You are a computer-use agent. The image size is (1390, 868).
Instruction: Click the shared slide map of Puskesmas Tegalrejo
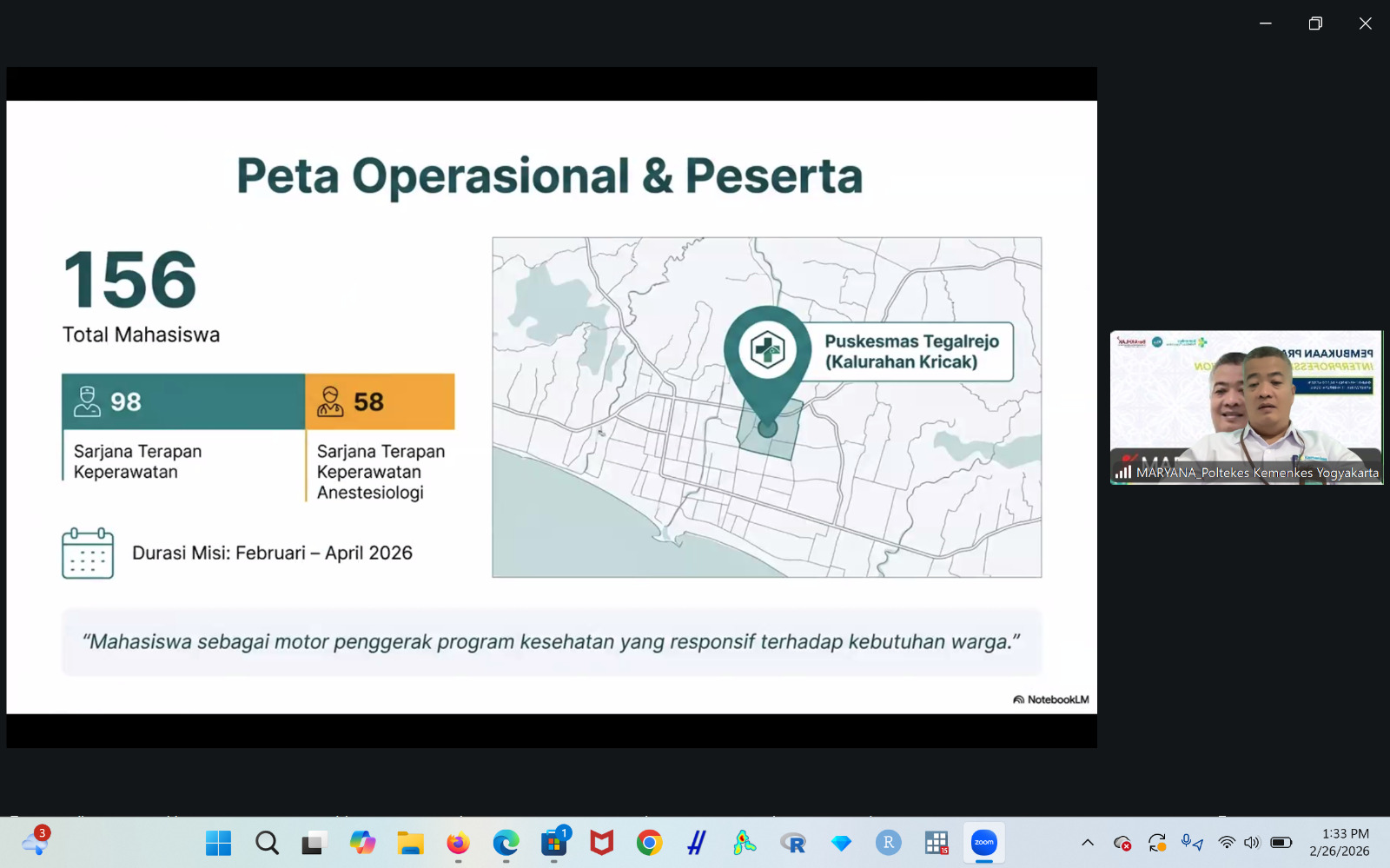click(x=766, y=407)
